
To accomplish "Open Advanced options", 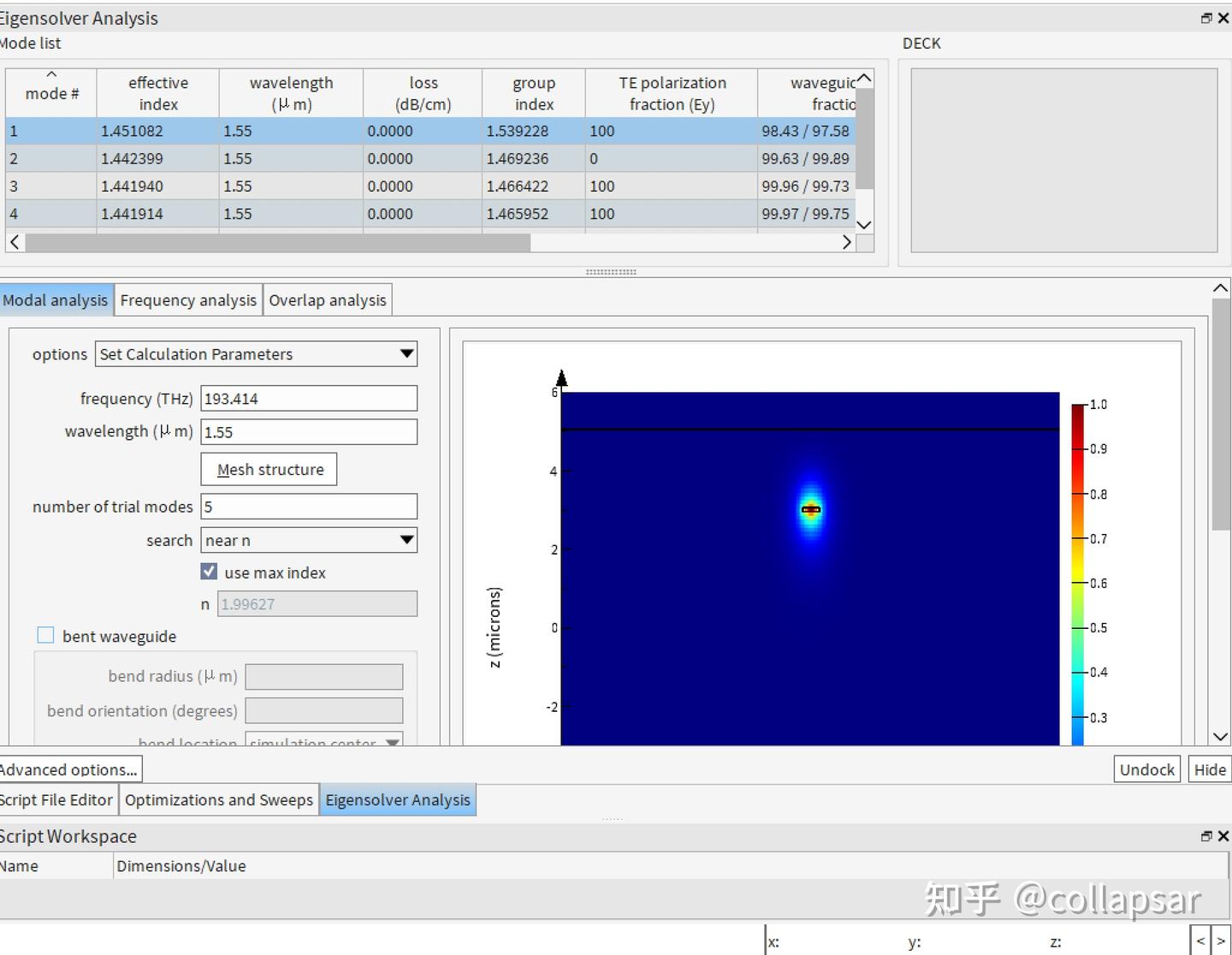I will pos(68,768).
